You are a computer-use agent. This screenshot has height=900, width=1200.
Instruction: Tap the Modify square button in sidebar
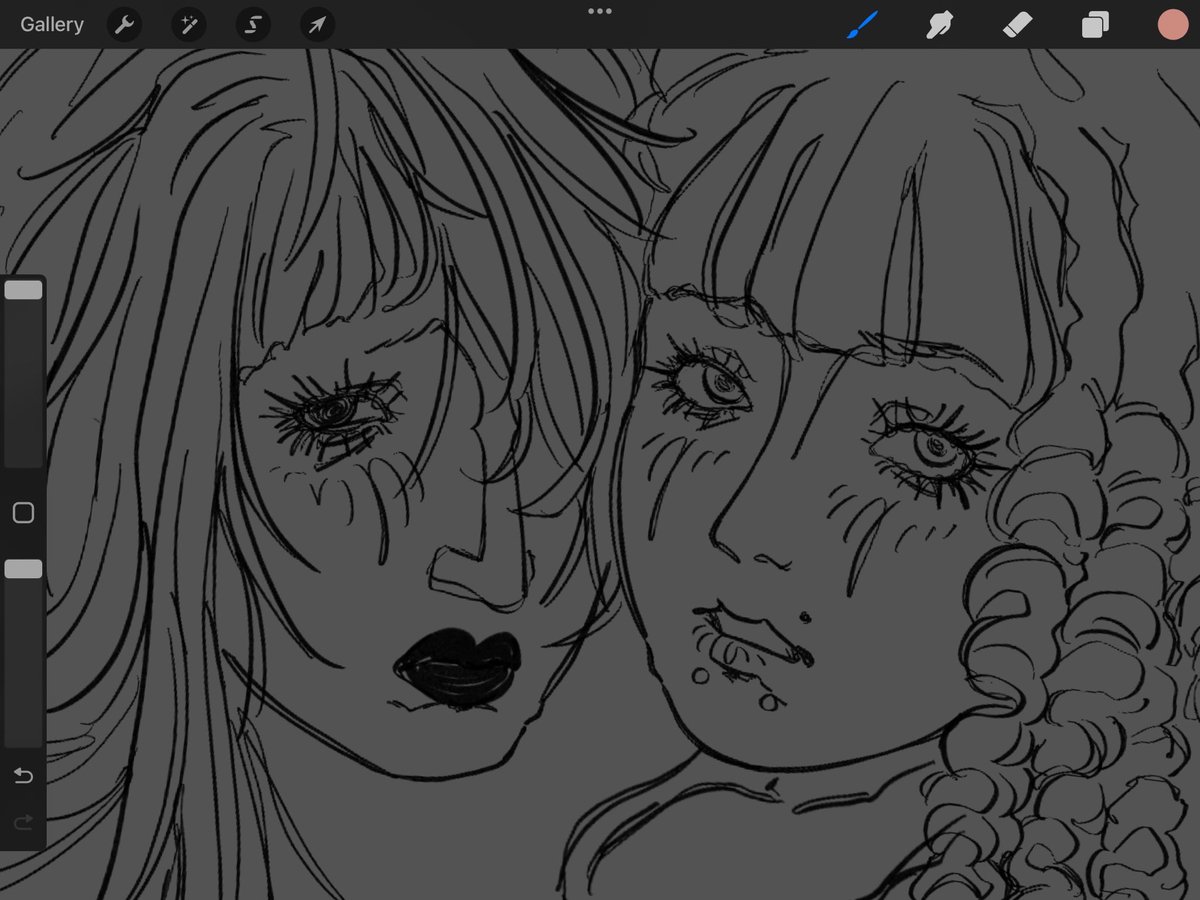click(23, 513)
